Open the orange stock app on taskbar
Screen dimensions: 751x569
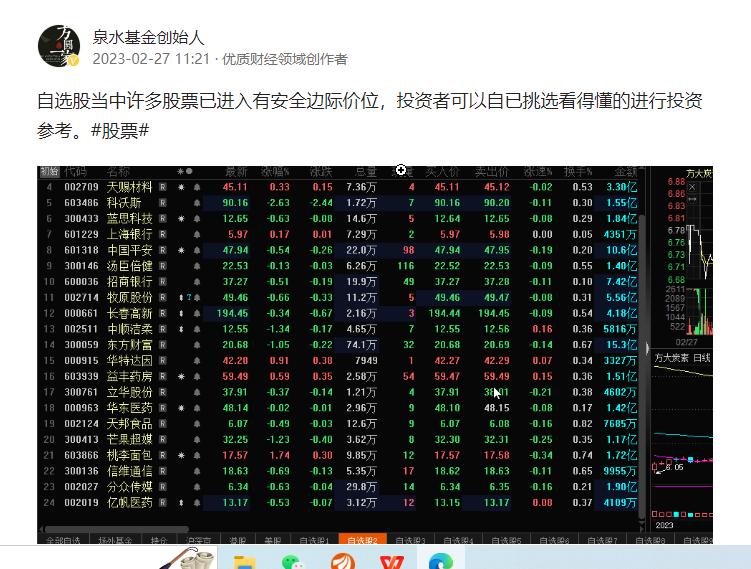click(x=342, y=561)
